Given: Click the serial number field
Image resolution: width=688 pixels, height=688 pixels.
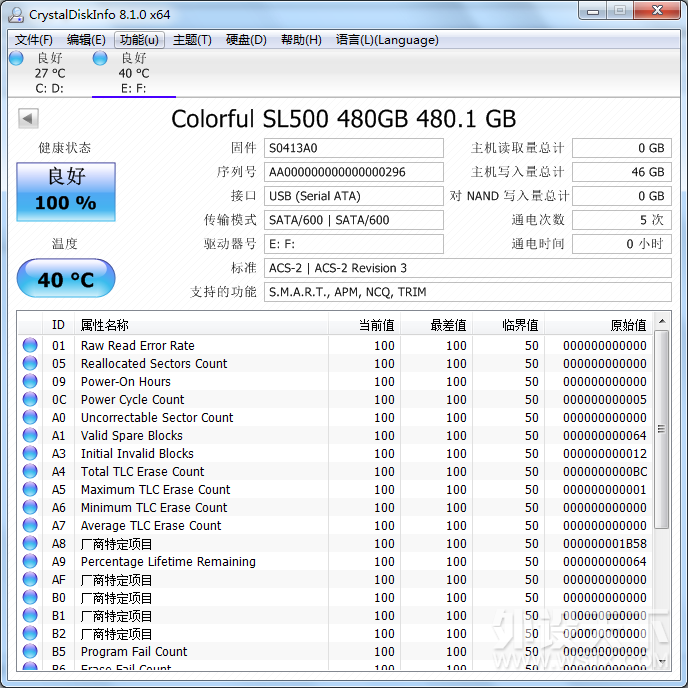Looking at the screenshot, I should click(354, 172).
